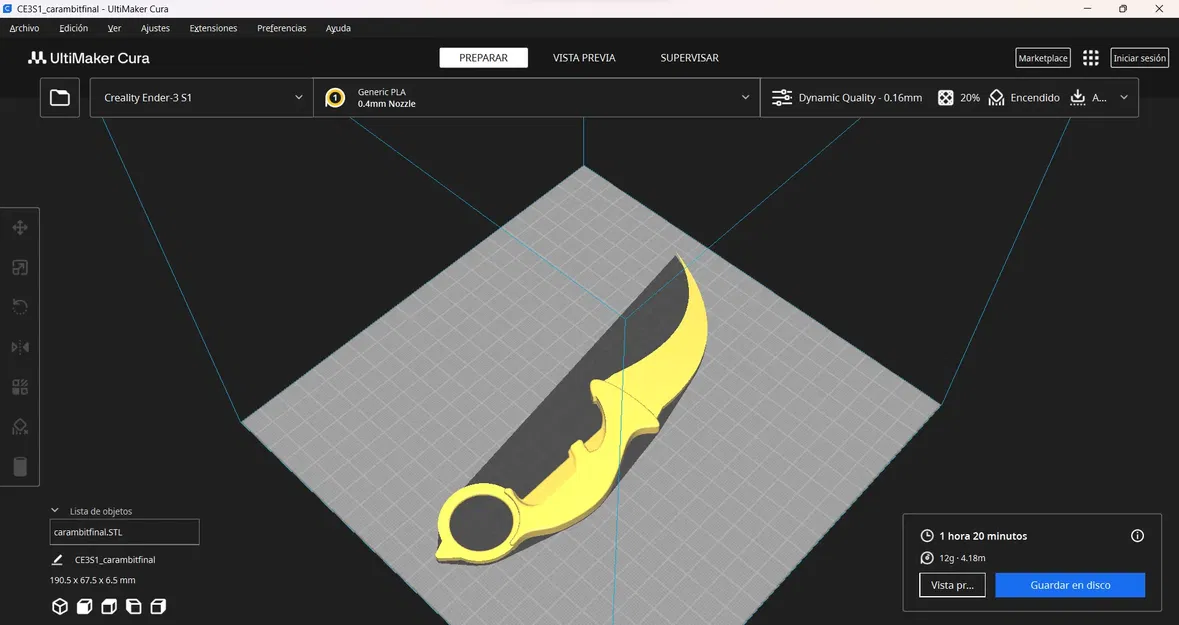Screen dimensions: 1179x625
Task: Open the file folder icon
Action: tap(59, 96)
